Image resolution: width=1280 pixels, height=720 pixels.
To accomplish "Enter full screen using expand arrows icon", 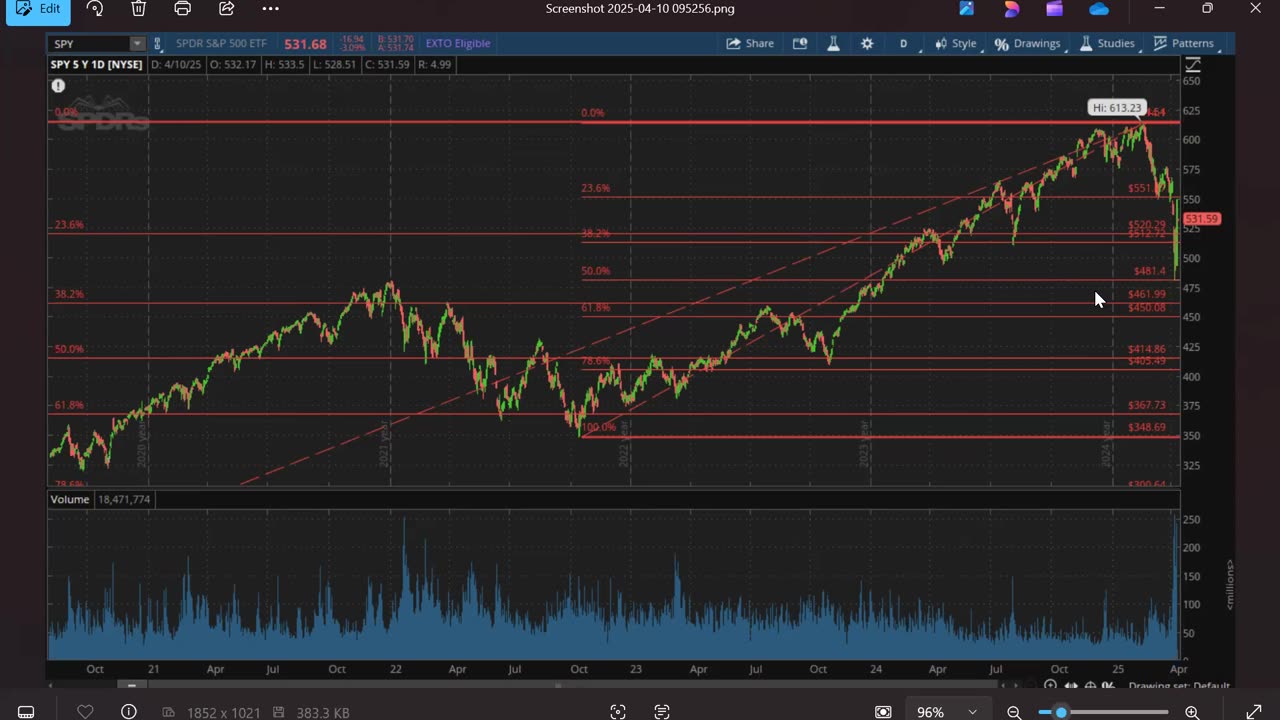I will pyautogui.click(x=1254, y=712).
